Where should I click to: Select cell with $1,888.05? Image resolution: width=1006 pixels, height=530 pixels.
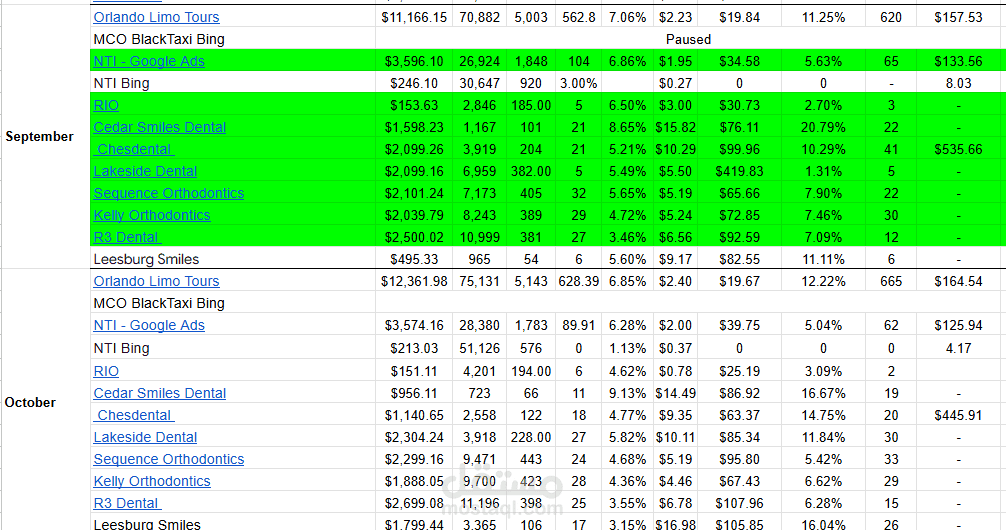point(414,481)
